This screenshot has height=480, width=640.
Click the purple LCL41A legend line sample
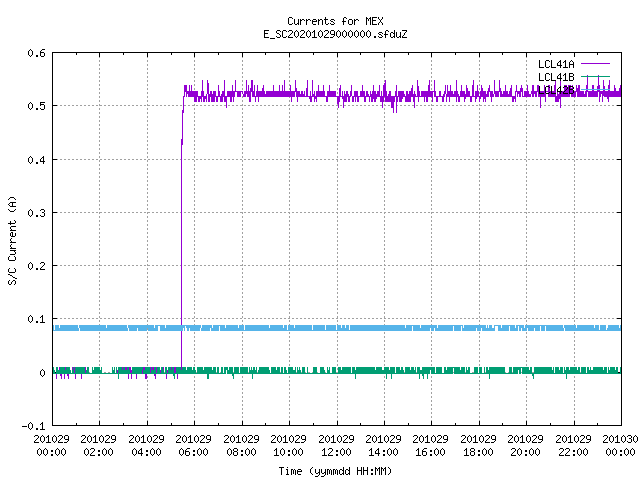click(595, 64)
